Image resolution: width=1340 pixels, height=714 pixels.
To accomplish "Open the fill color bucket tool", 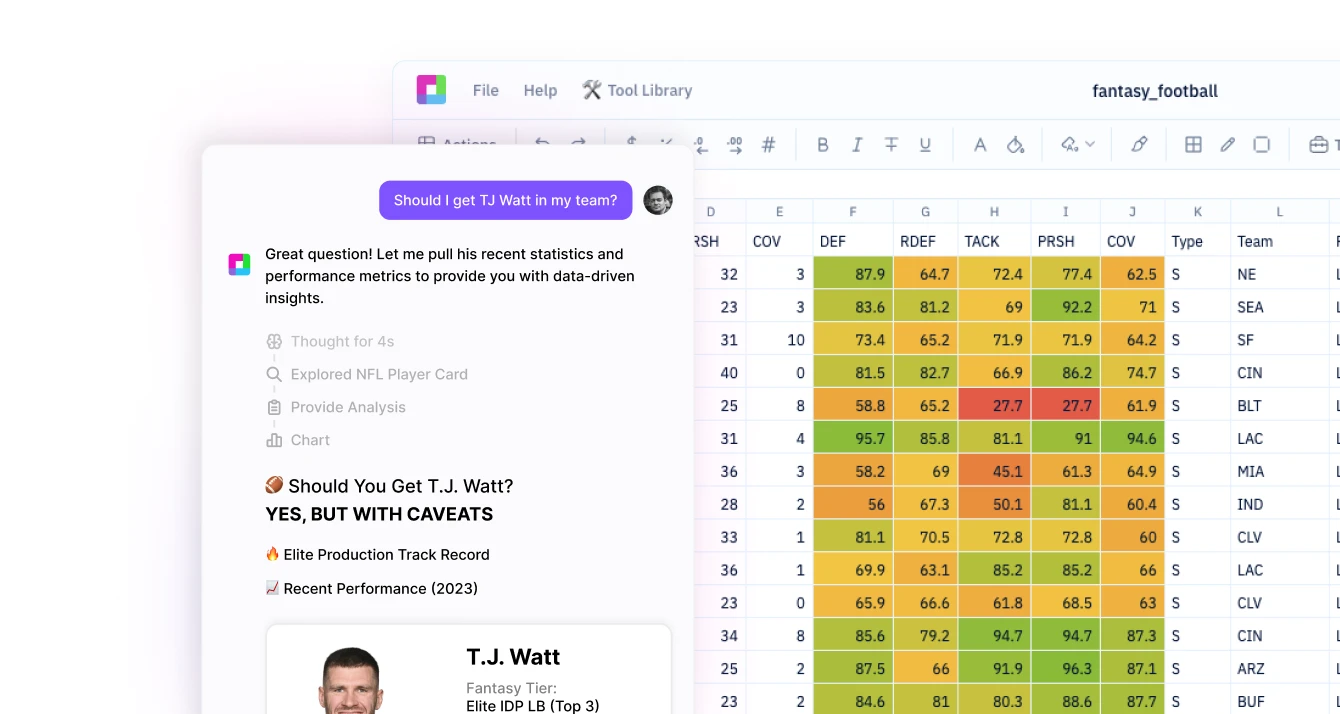I will pyautogui.click(x=1015, y=145).
